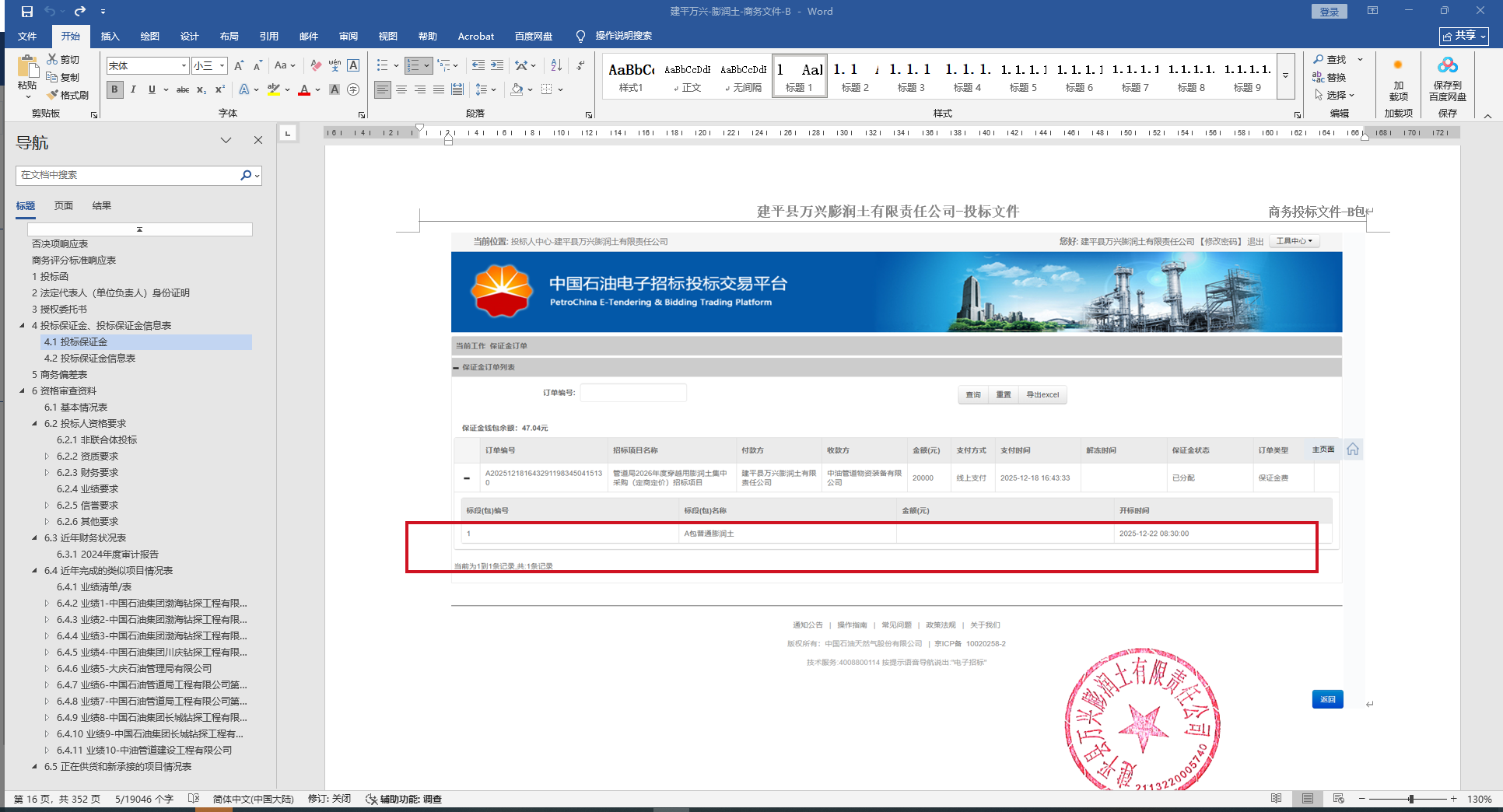Open the 文件 menu

(x=27, y=37)
